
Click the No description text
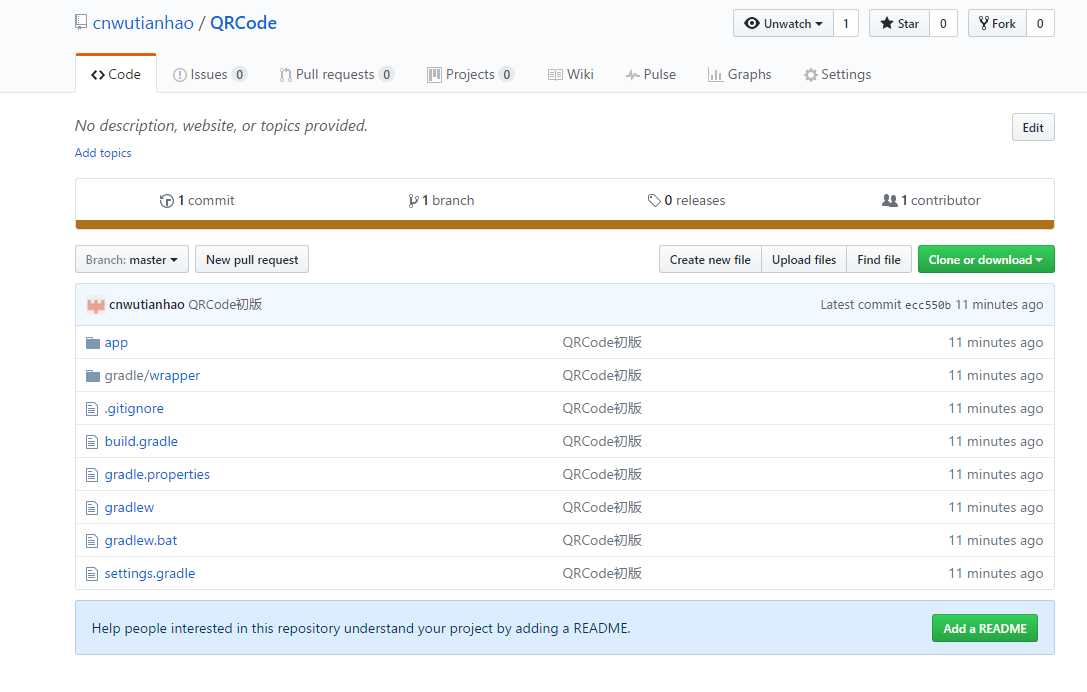pyautogui.click(x=221, y=126)
